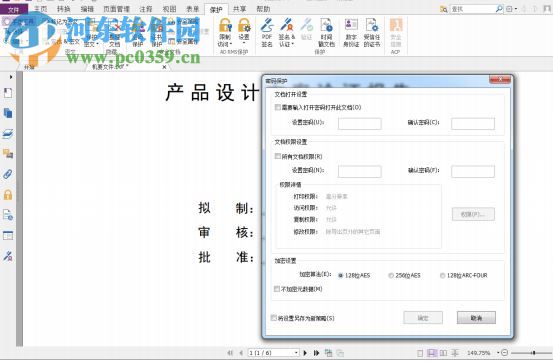Screen dimensions: 553x362
Task: Click the 设置密码(U) input field
Action: pos(359,123)
